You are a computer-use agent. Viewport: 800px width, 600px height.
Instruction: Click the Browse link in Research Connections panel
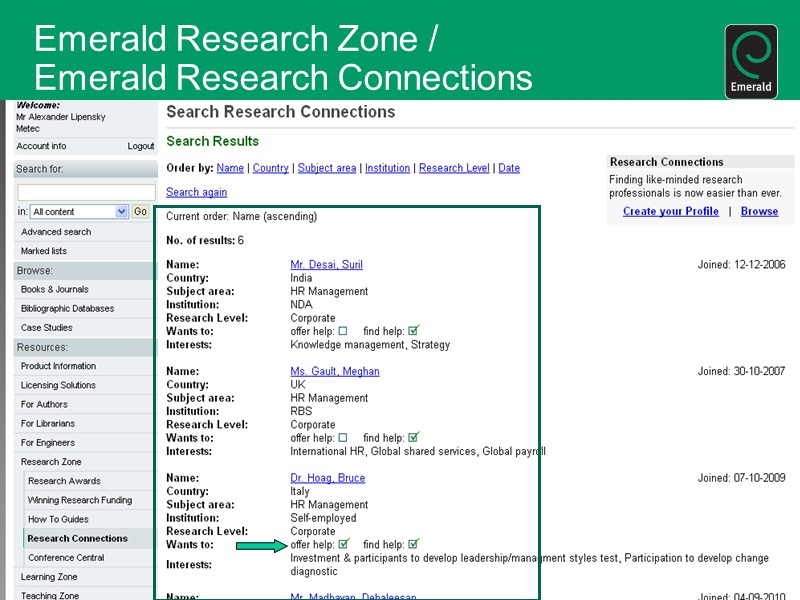759,211
